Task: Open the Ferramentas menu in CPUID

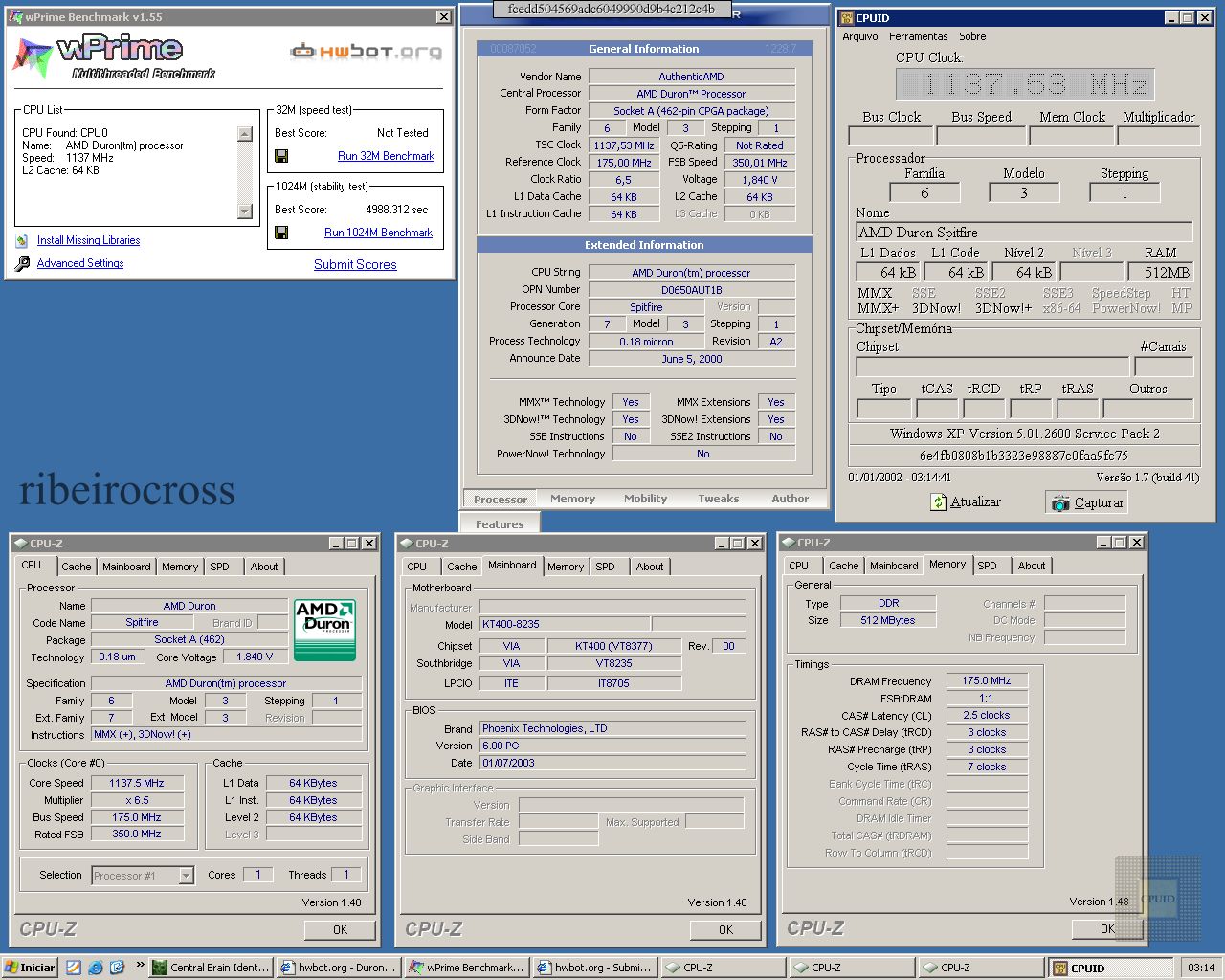Action: point(919,36)
